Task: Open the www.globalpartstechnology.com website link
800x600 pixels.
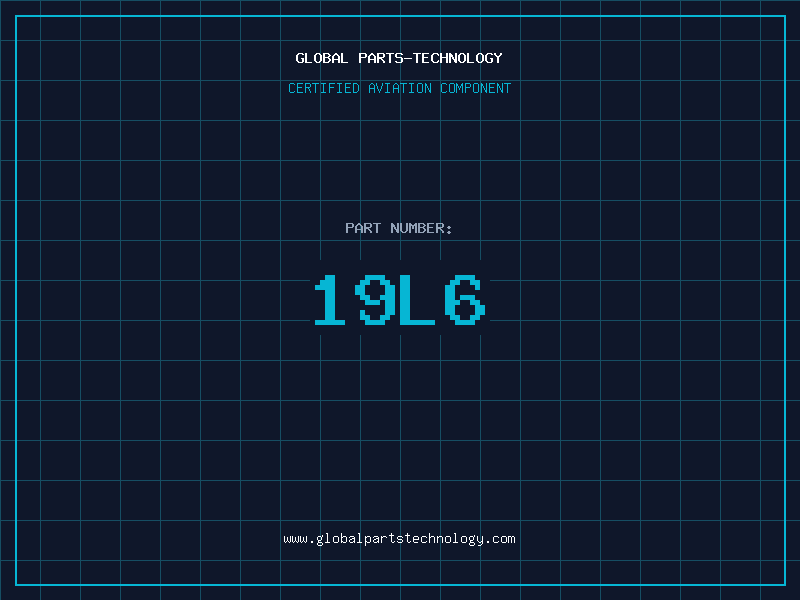Action: coord(399,539)
